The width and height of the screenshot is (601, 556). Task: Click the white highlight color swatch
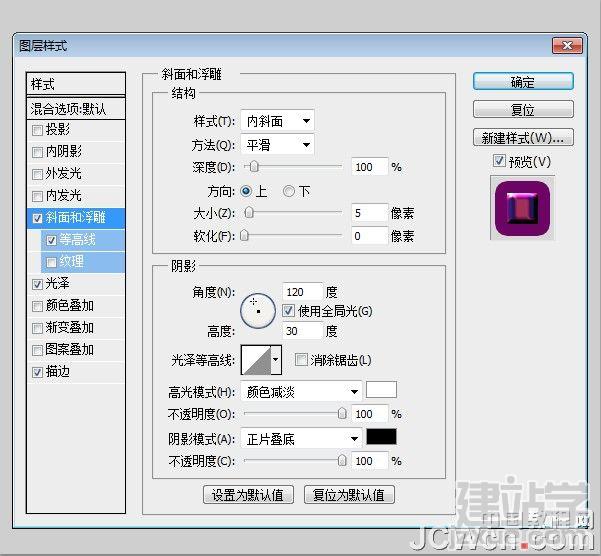[x=381, y=390]
